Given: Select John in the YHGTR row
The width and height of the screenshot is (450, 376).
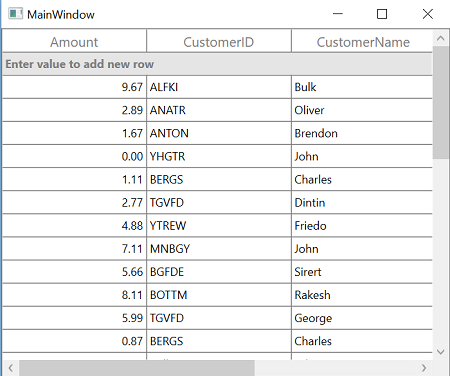Looking at the screenshot, I should point(362,156).
